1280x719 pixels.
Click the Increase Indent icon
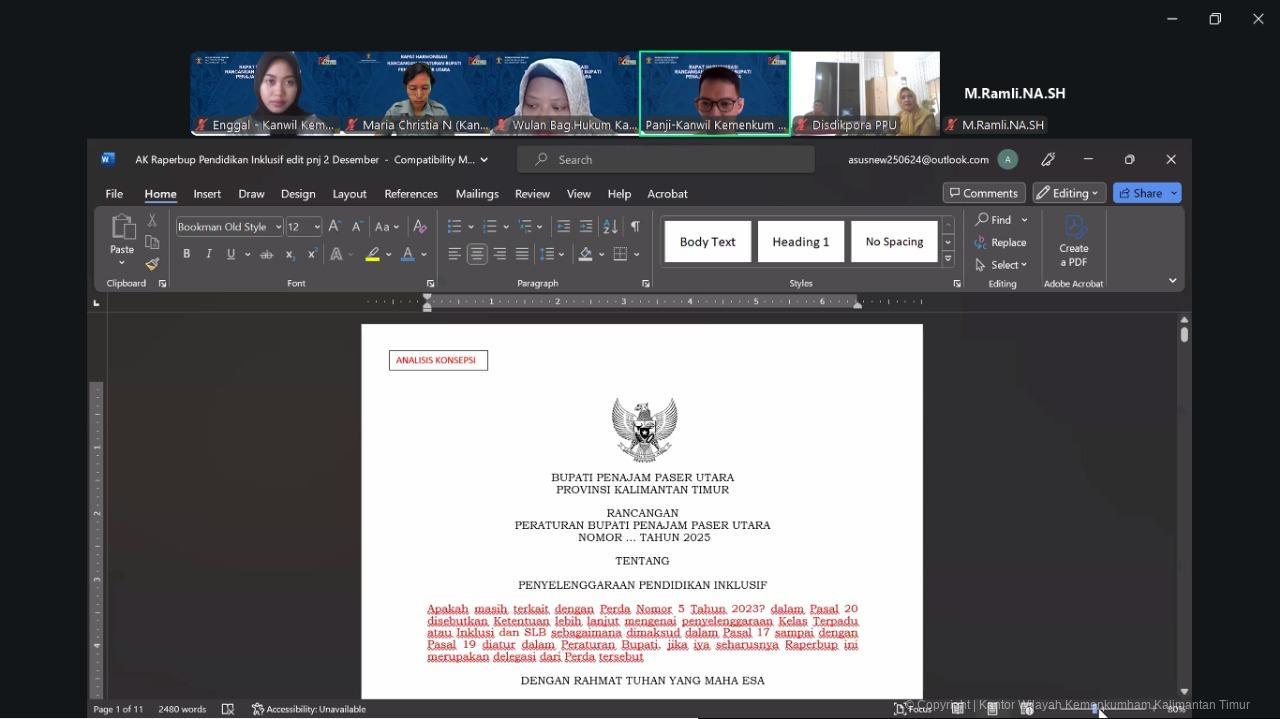point(586,227)
